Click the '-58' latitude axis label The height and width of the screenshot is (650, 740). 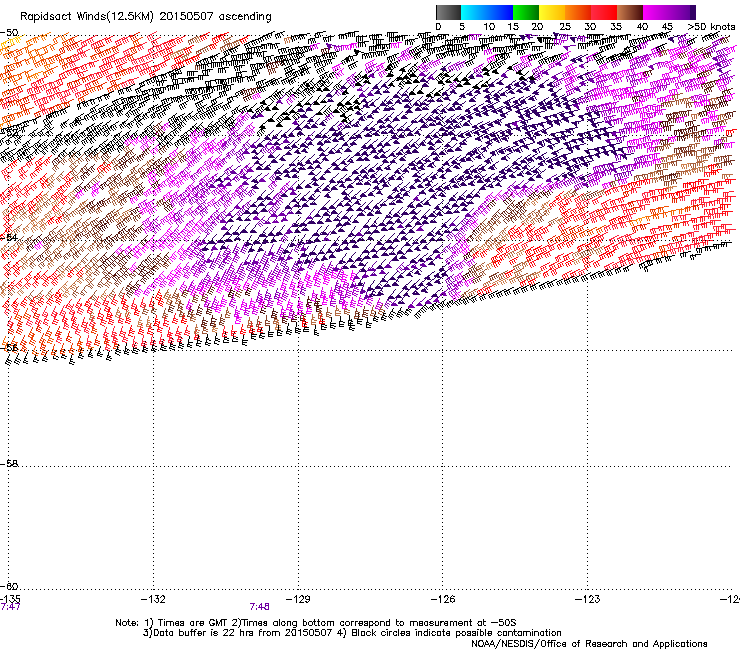click(10, 464)
